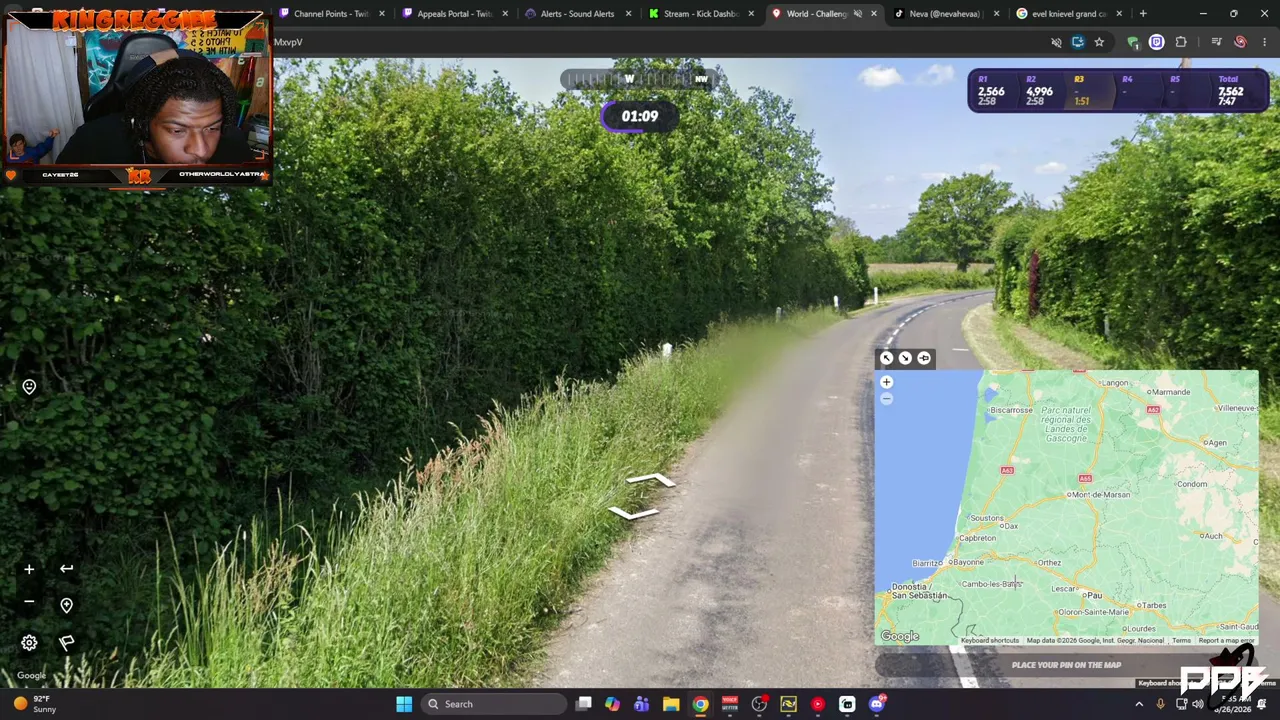Select the R1 round score of 2,566
Image resolution: width=1280 pixels, height=720 pixels.
(x=991, y=91)
